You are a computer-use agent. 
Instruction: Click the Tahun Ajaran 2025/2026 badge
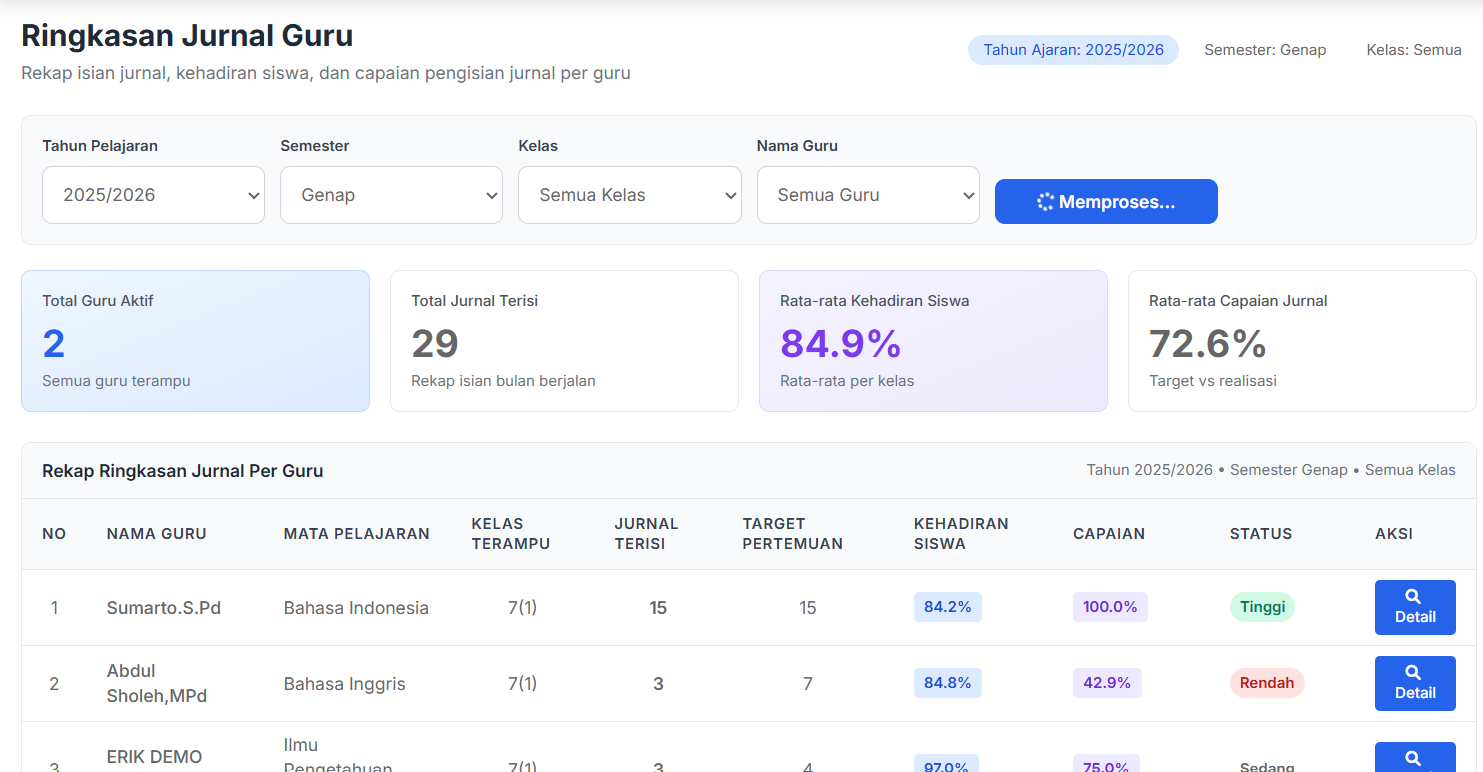[1073, 50]
